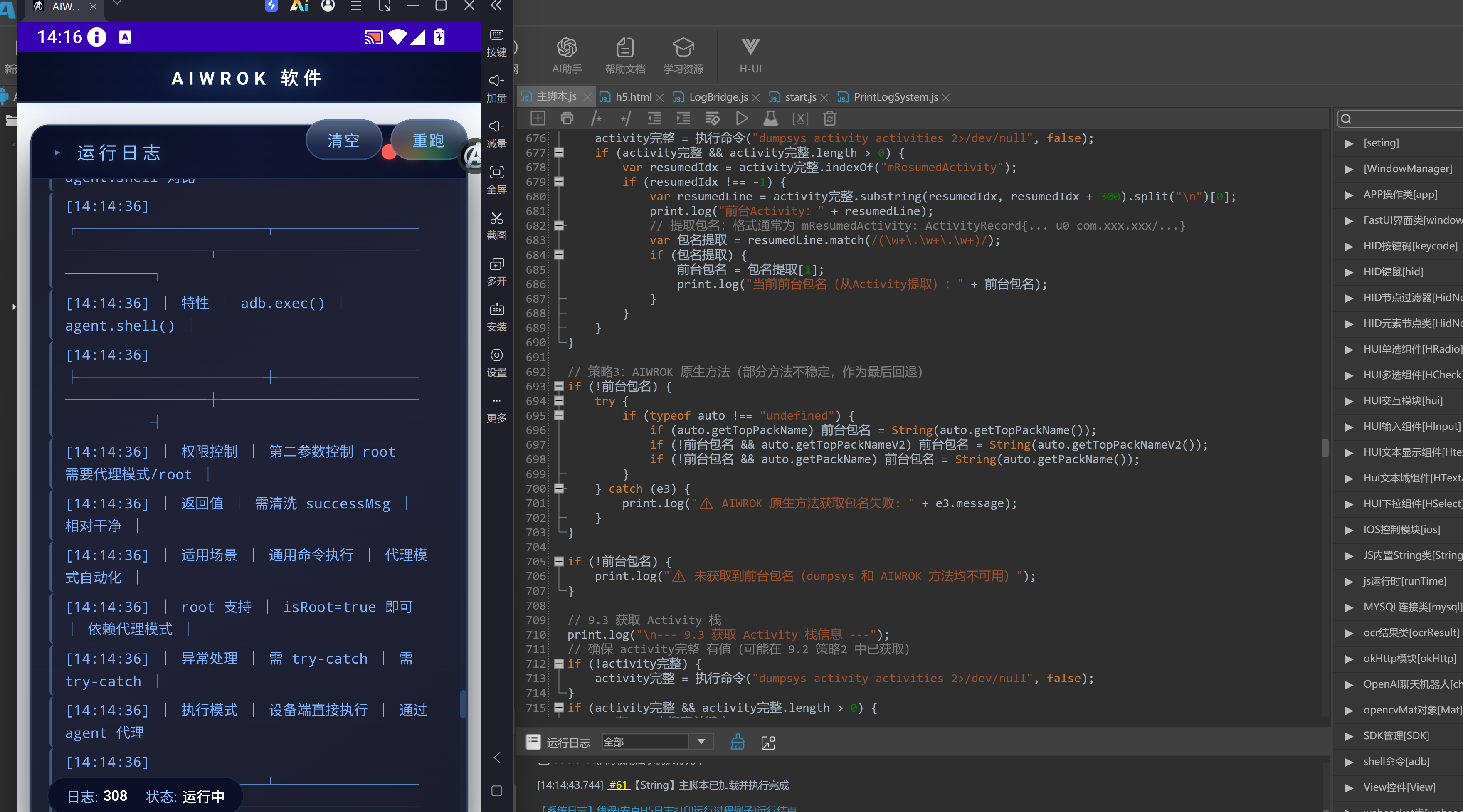Viewport: 1463px width, 812px height.
Task: Clear the IDE log with broom icon
Action: coord(737,742)
